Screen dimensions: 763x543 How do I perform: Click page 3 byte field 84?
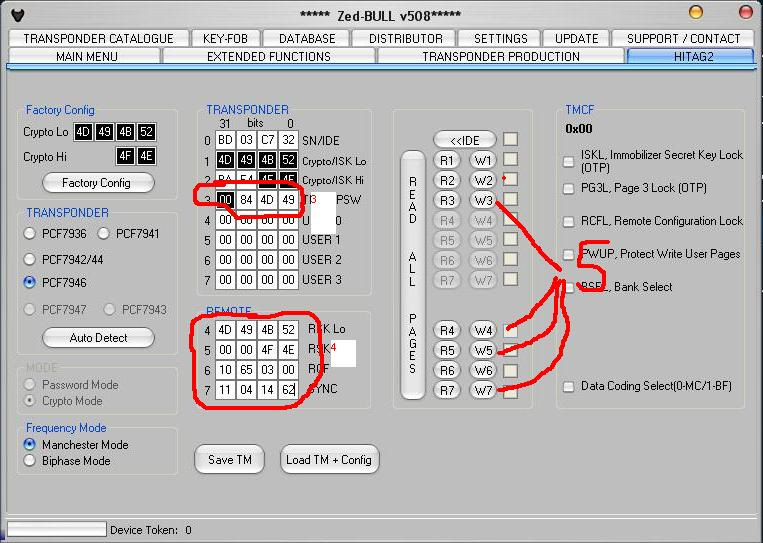246,200
